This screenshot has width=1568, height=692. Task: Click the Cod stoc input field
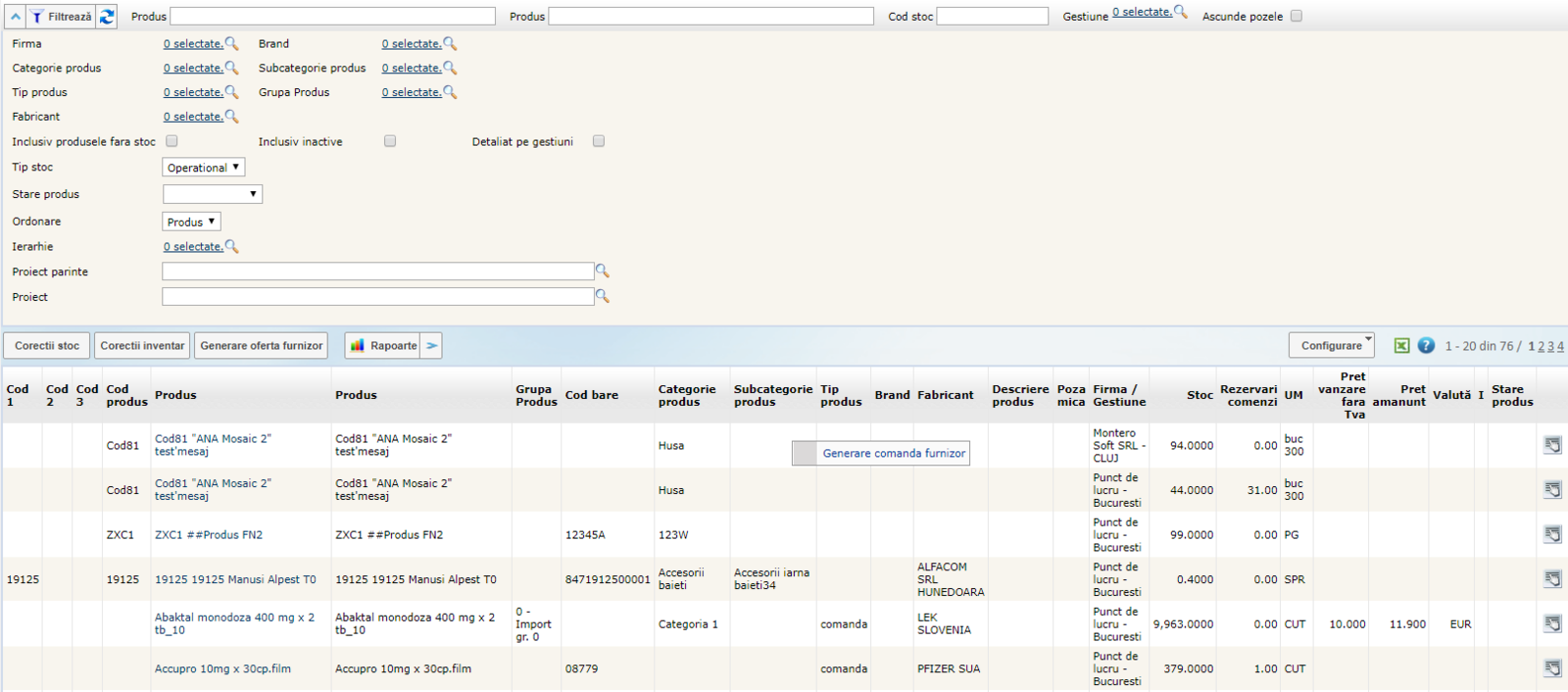(992, 17)
